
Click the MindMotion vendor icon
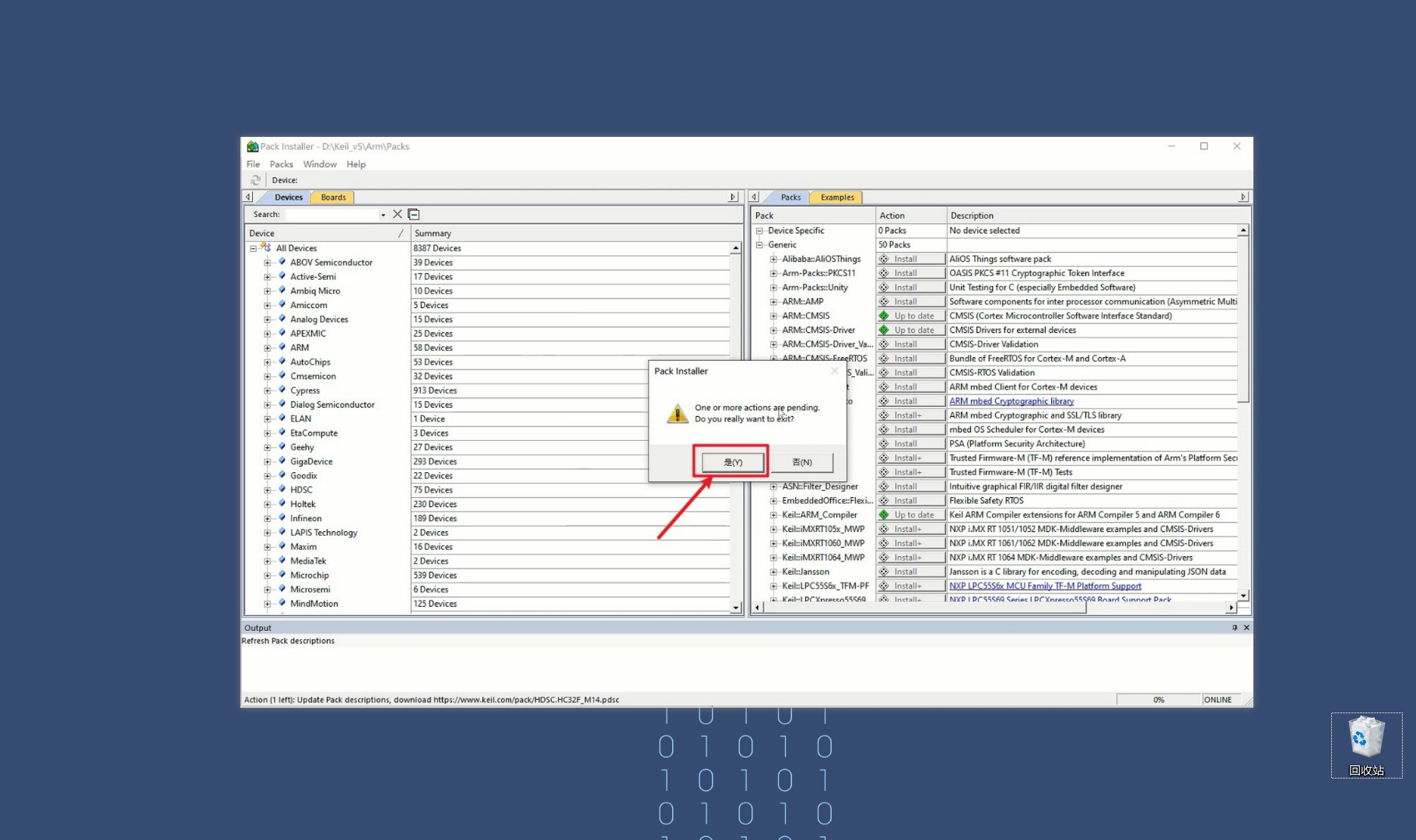click(282, 603)
